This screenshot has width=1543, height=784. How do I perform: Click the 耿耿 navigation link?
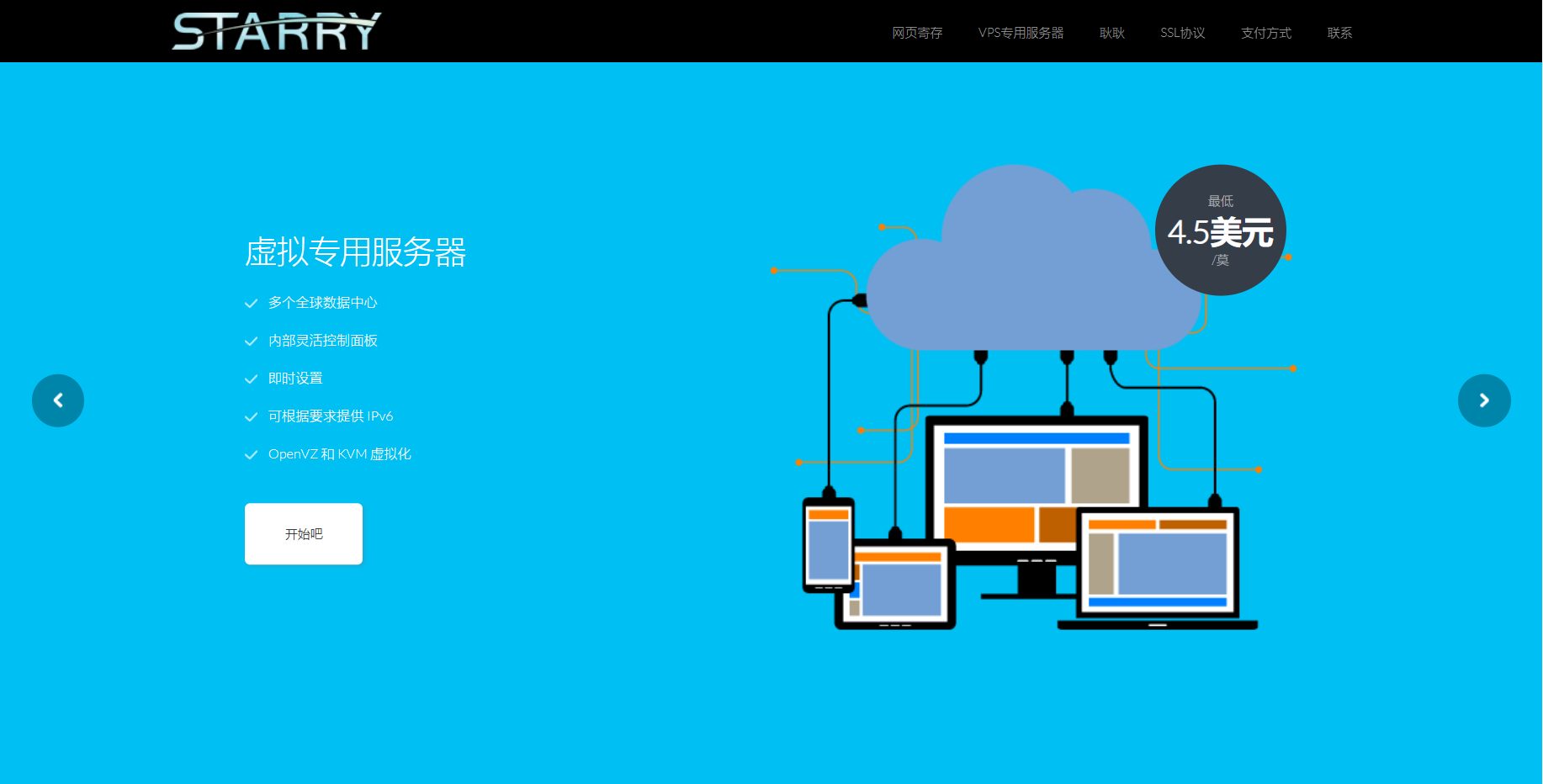point(1111,33)
